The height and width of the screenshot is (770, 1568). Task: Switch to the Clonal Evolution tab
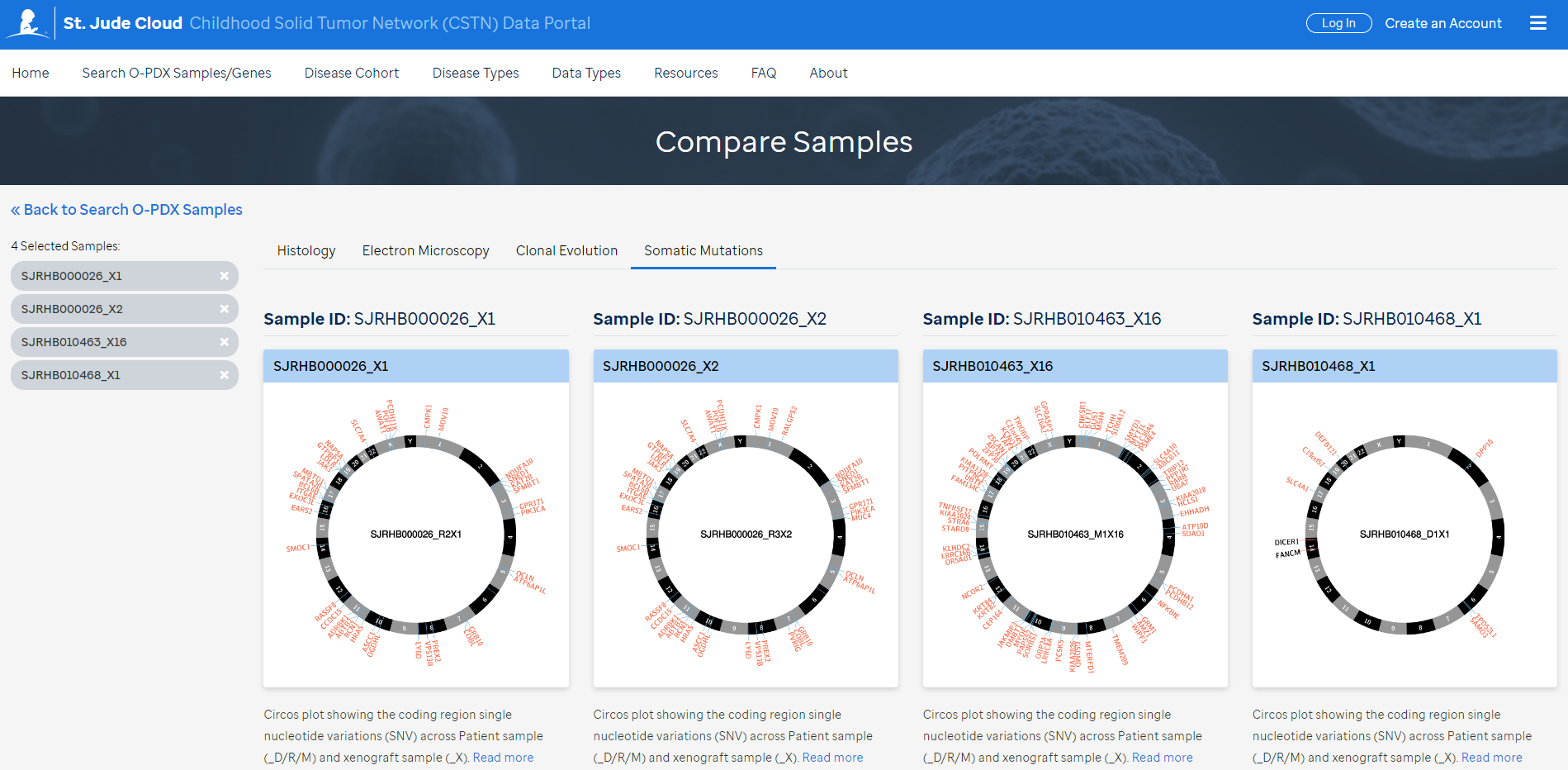[566, 250]
